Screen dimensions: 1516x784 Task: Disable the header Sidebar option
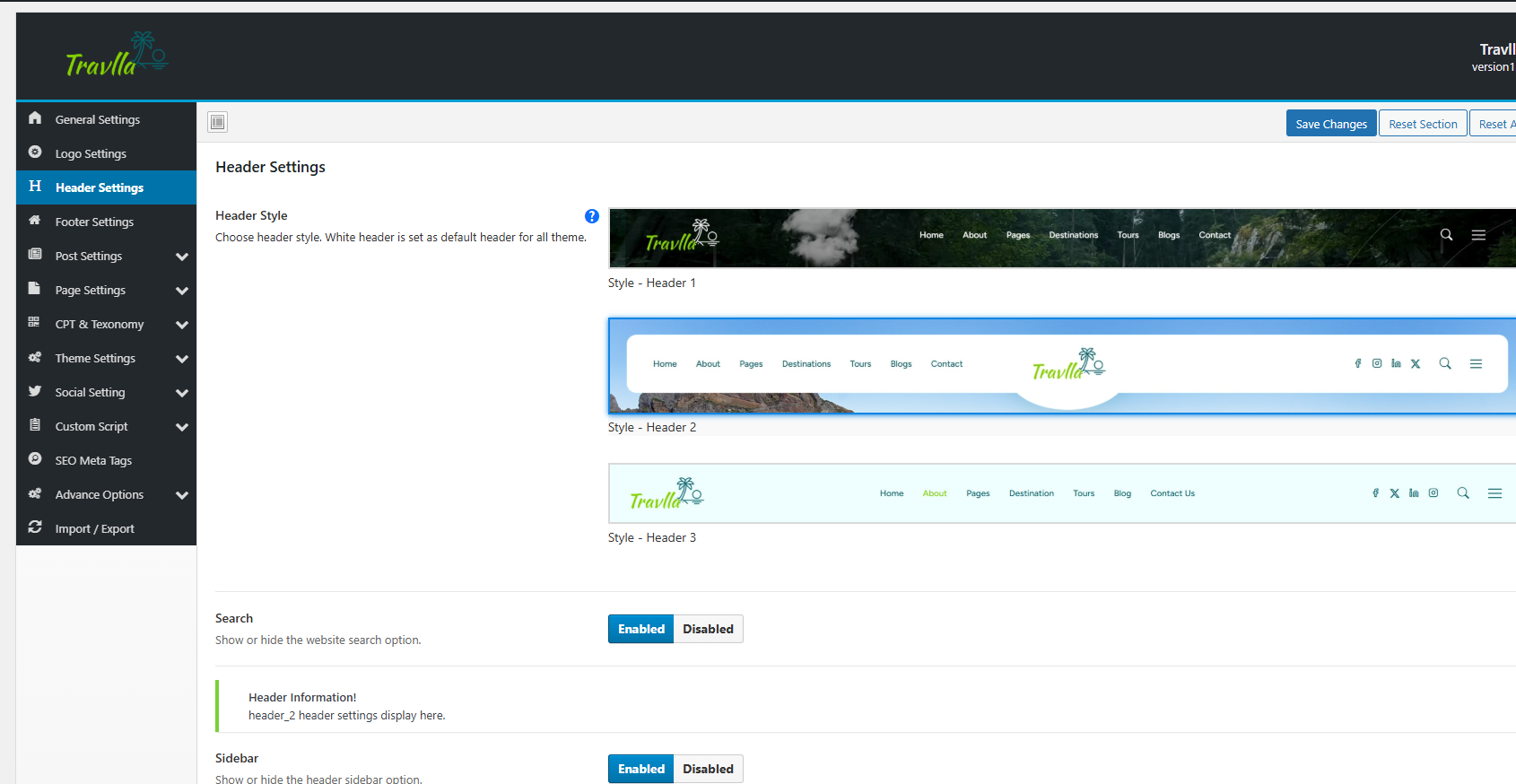pyautogui.click(x=708, y=769)
